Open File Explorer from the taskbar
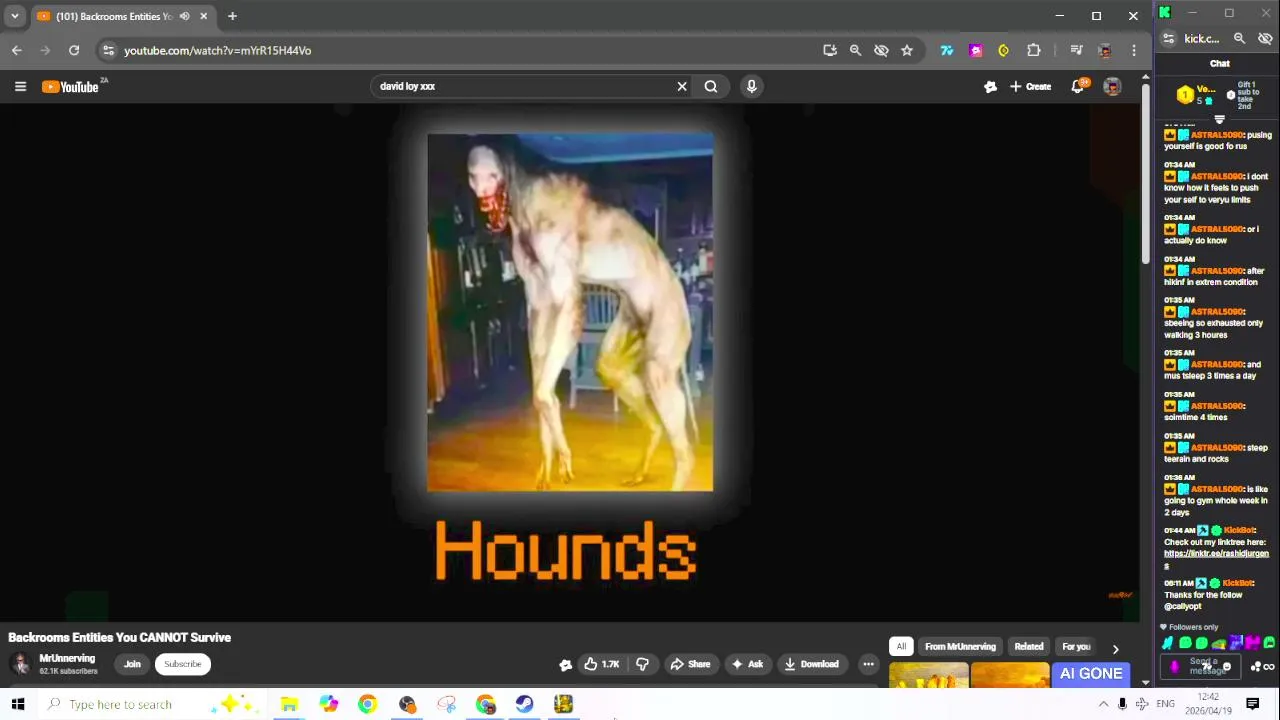 pyautogui.click(x=289, y=704)
